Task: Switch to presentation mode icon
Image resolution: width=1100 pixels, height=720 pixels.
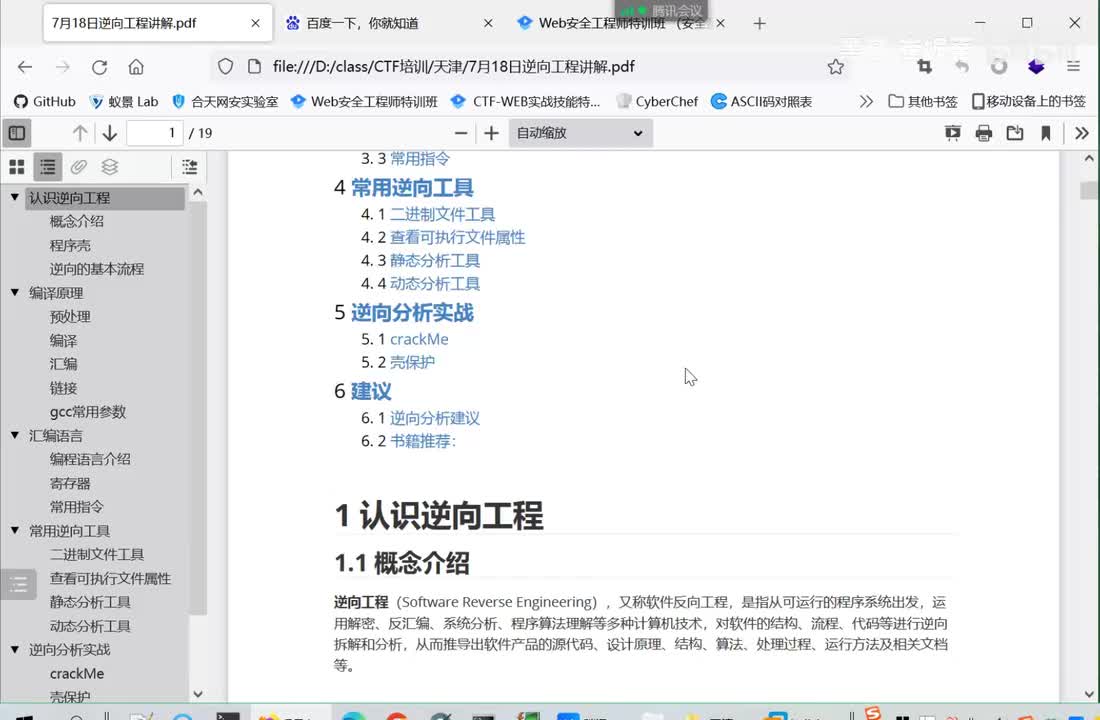Action: 952,133
